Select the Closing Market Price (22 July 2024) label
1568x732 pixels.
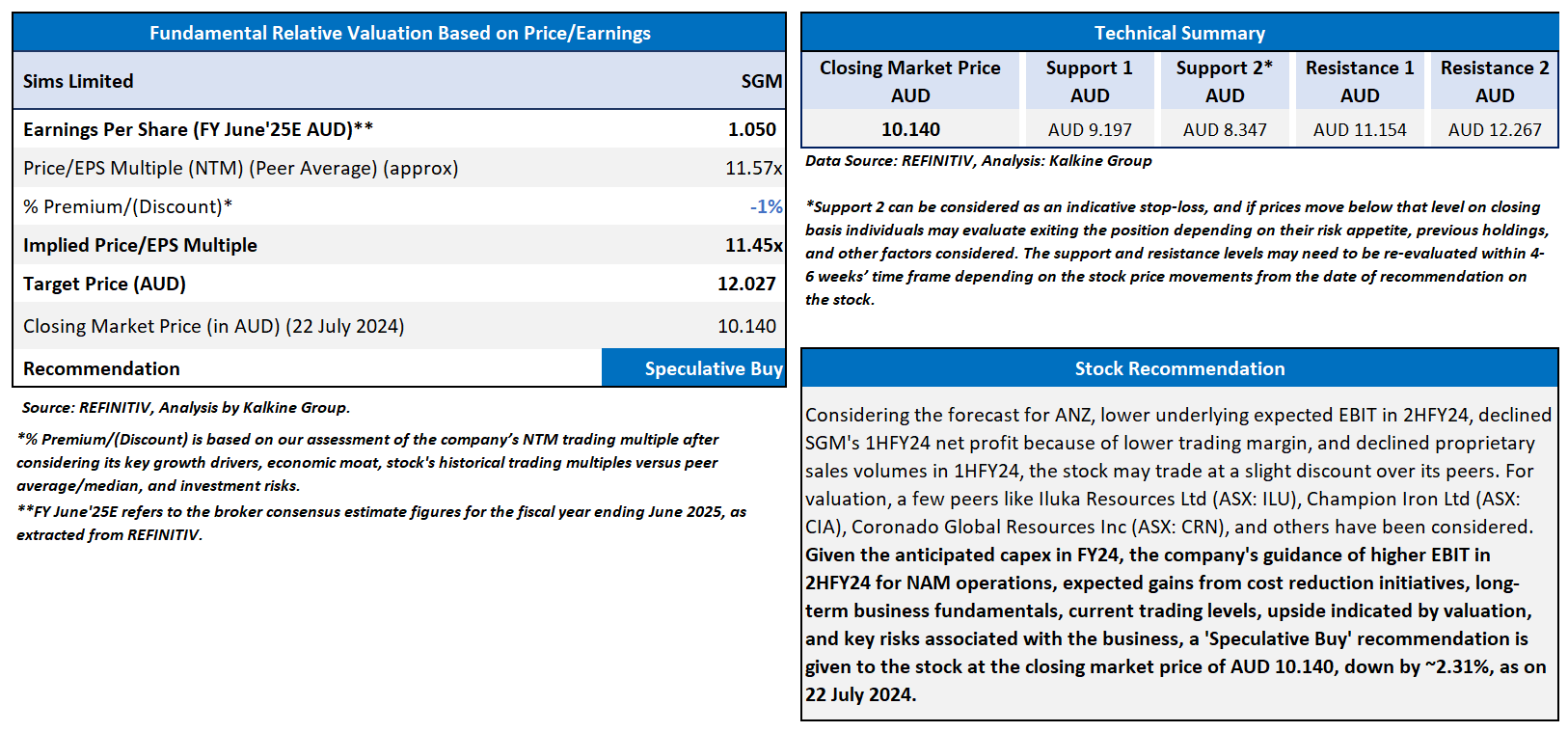pos(214,326)
